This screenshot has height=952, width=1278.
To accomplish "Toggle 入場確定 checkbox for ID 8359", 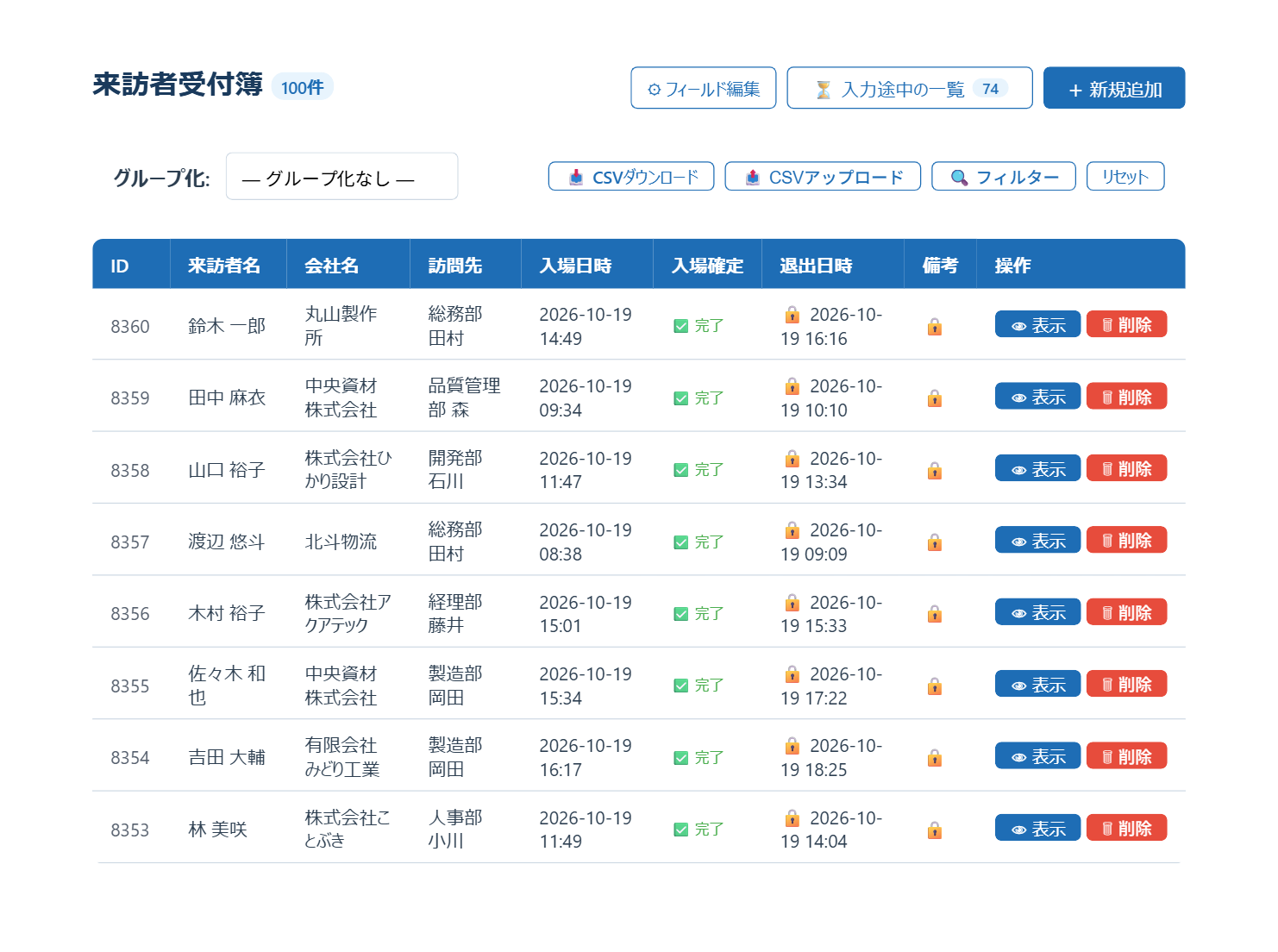I will [x=681, y=398].
